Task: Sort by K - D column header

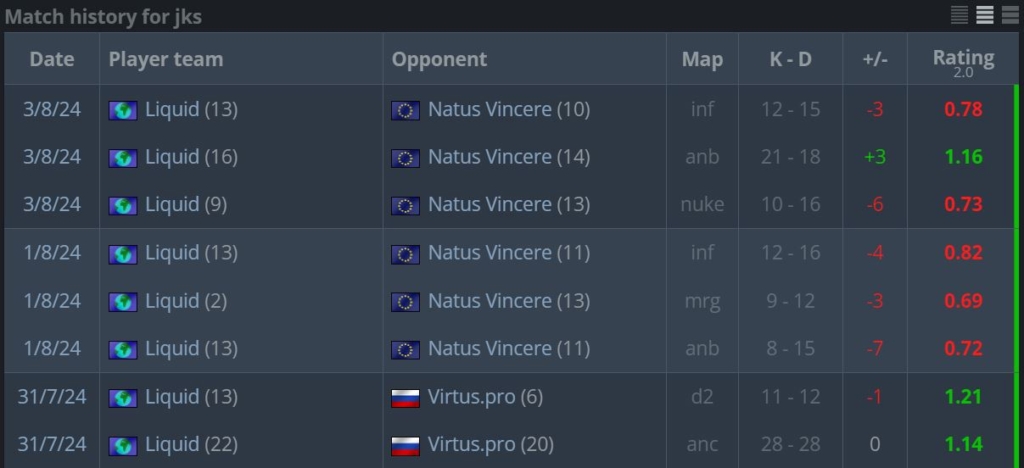Action: click(x=790, y=59)
